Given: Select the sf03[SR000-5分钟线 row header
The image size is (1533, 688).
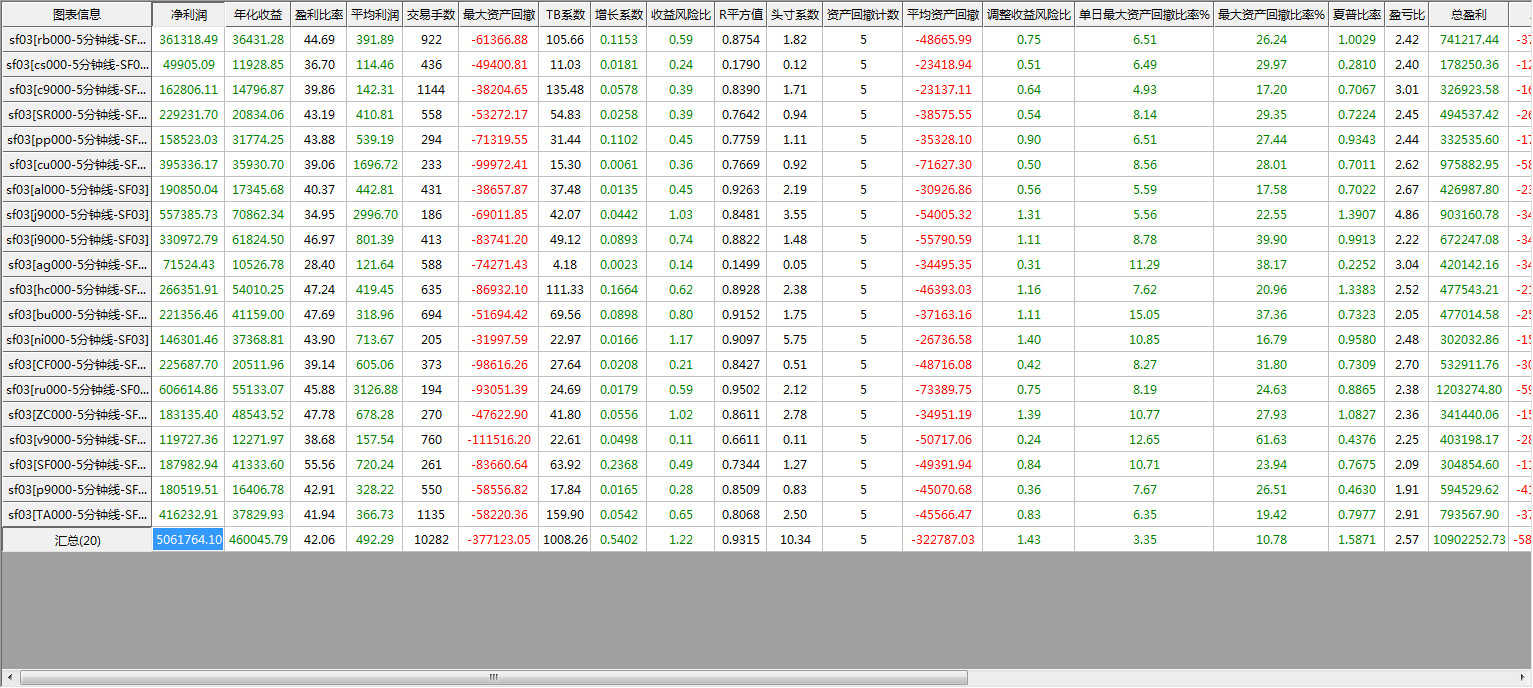Looking at the screenshot, I should click(77, 115).
